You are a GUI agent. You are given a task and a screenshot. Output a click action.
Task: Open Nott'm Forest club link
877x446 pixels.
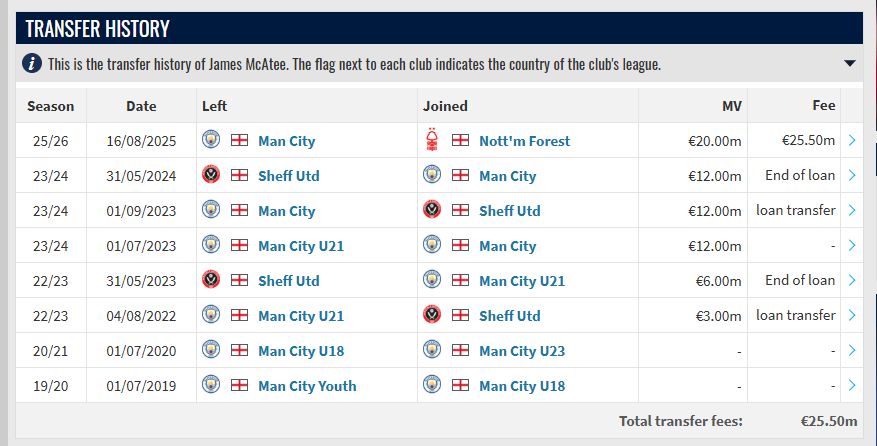(x=524, y=141)
